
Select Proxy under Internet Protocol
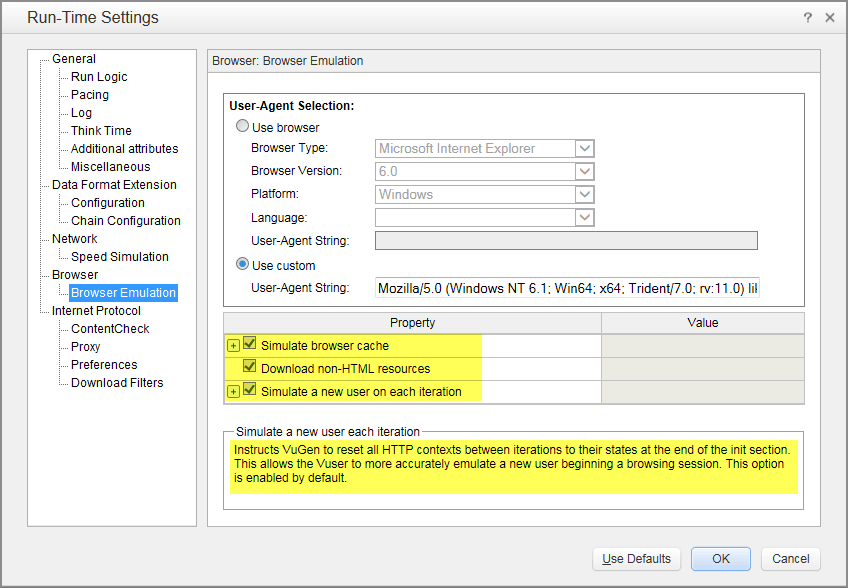pos(86,347)
